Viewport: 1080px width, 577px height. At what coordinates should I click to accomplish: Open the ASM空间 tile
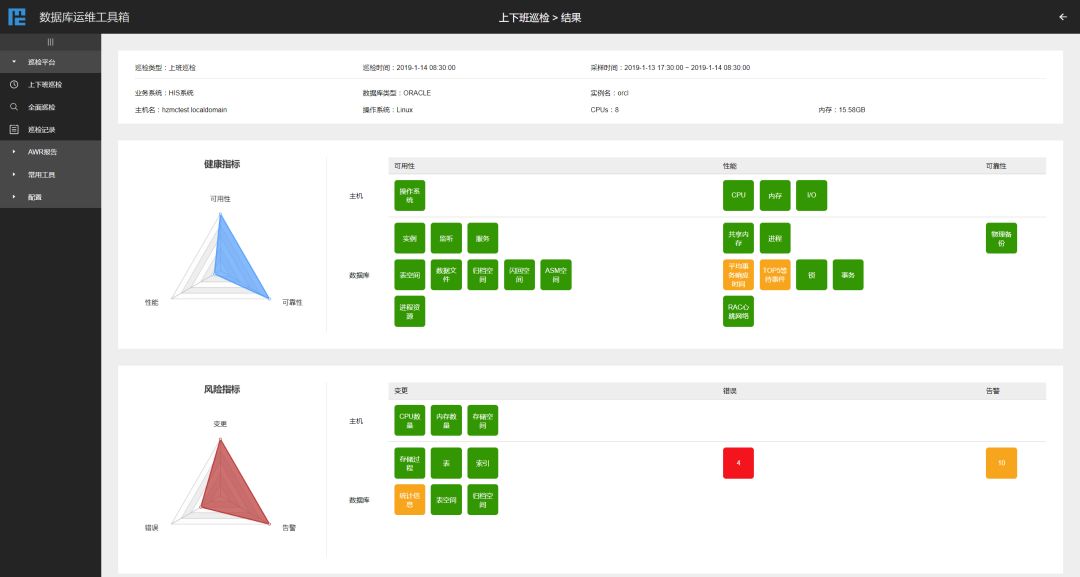click(556, 275)
